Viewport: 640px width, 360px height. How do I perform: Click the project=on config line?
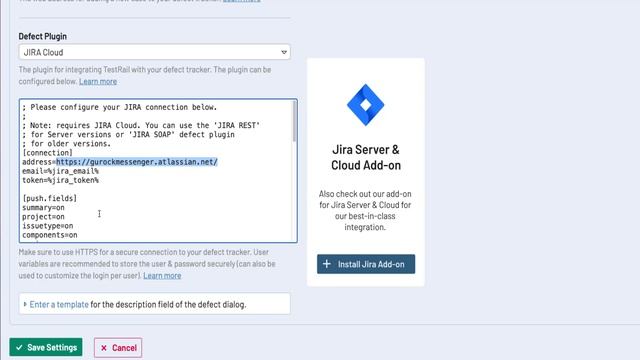[x=43, y=217]
